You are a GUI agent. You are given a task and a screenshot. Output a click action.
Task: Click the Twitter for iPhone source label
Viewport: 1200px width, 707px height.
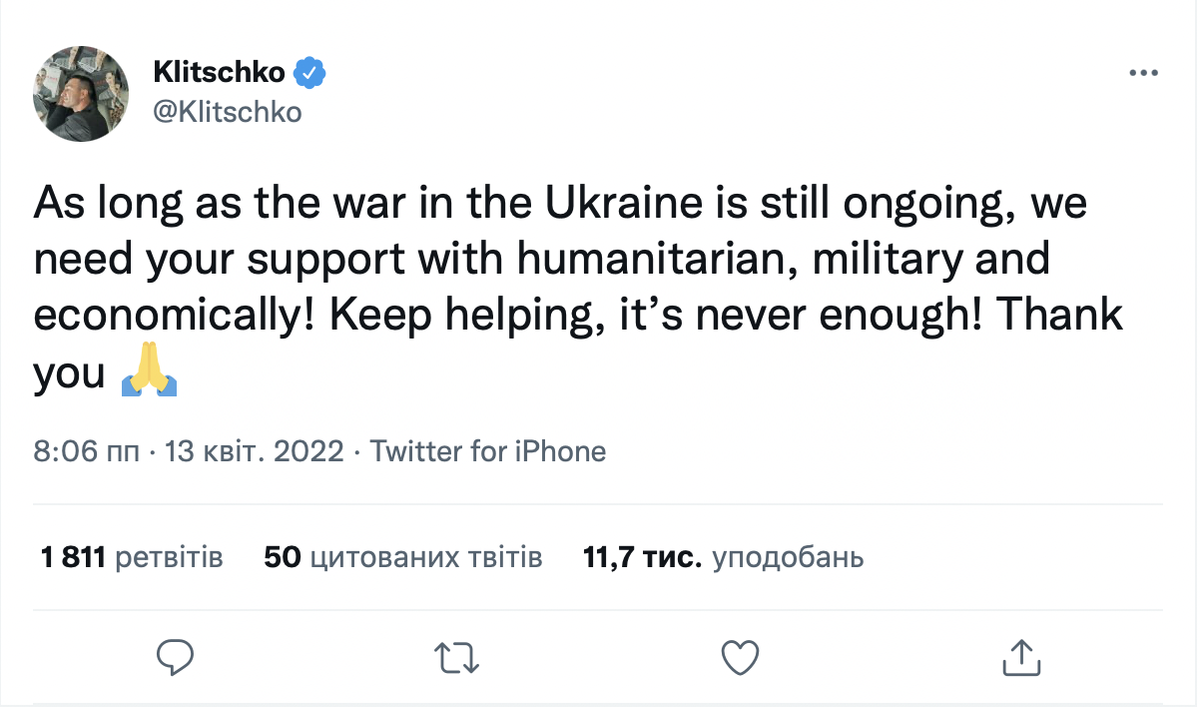[488, 451]
